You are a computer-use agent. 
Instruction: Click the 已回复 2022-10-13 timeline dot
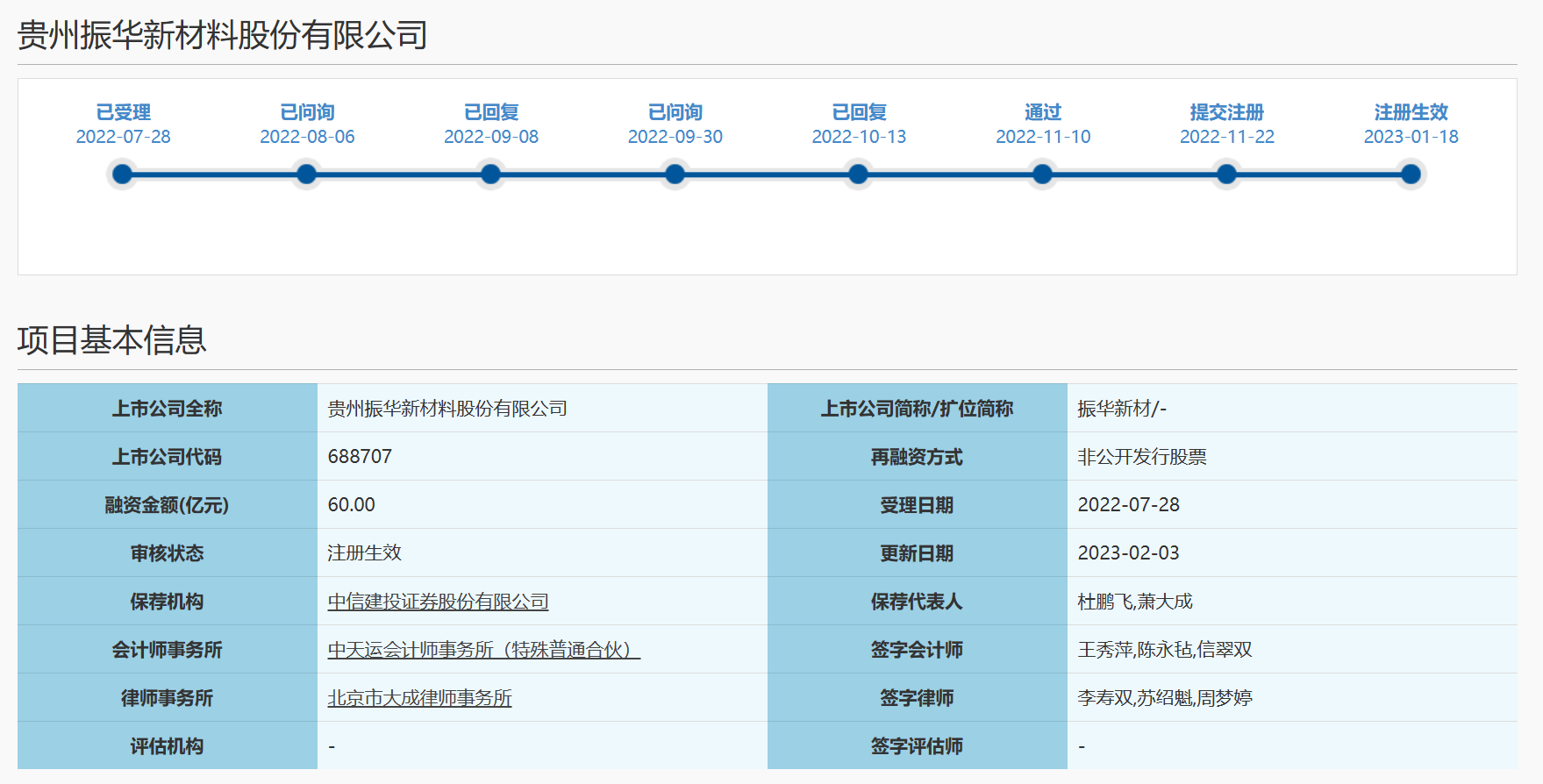tap(859, 175)
